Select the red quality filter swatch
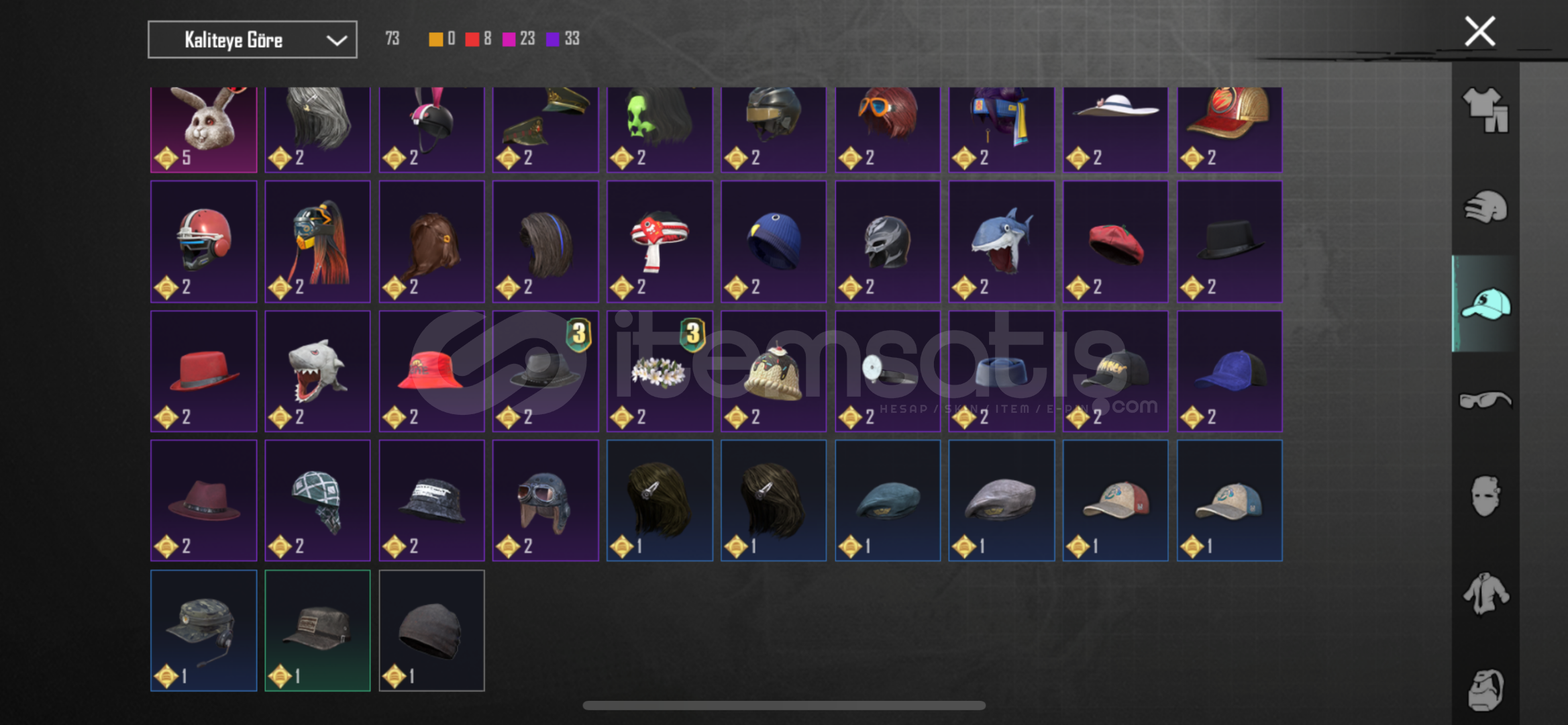 coord(472,39)
